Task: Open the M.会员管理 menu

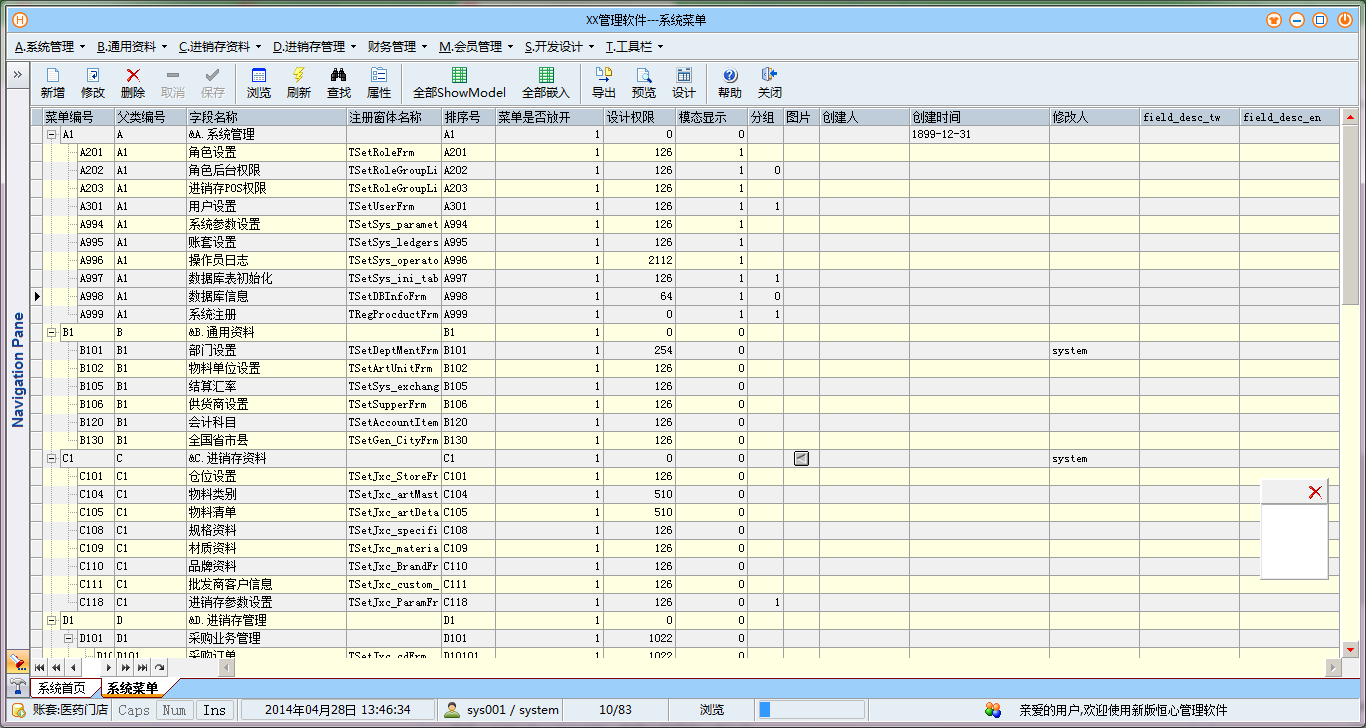Action: (475, 46)
